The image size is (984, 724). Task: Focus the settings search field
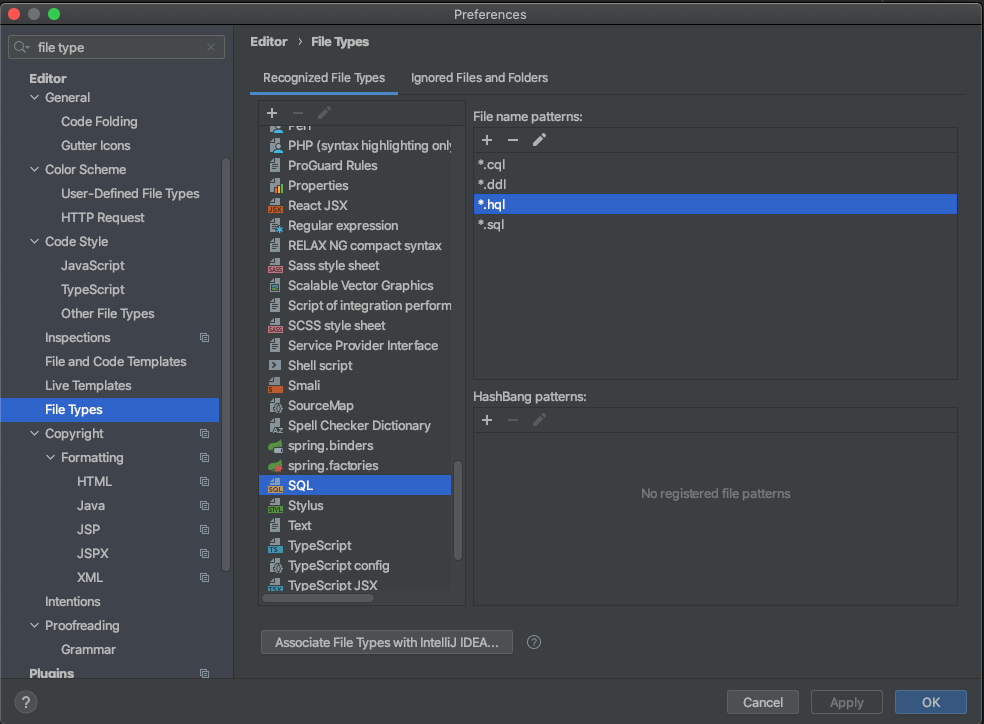click(119, 47)
